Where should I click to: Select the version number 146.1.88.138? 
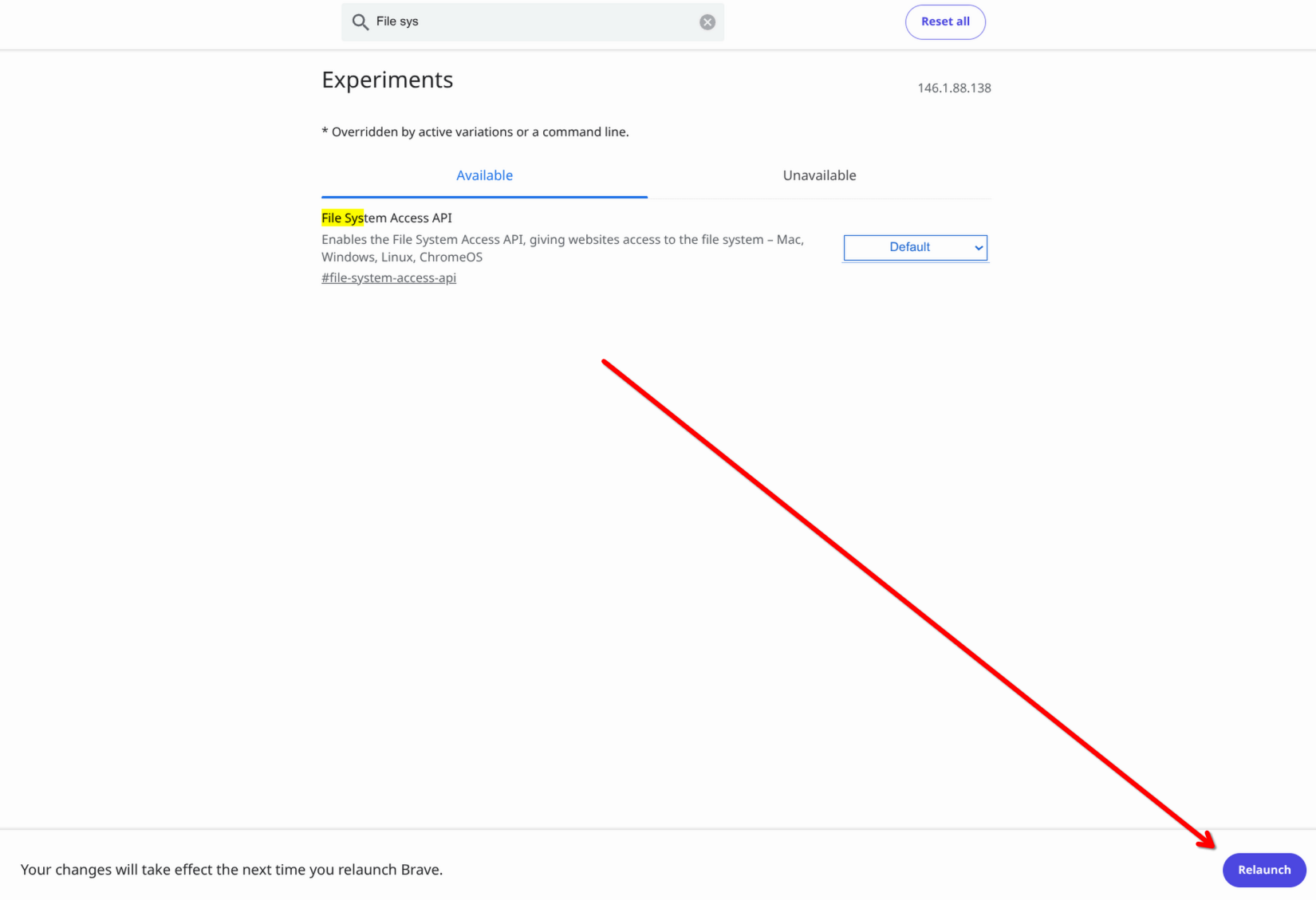tap(954, 88)
